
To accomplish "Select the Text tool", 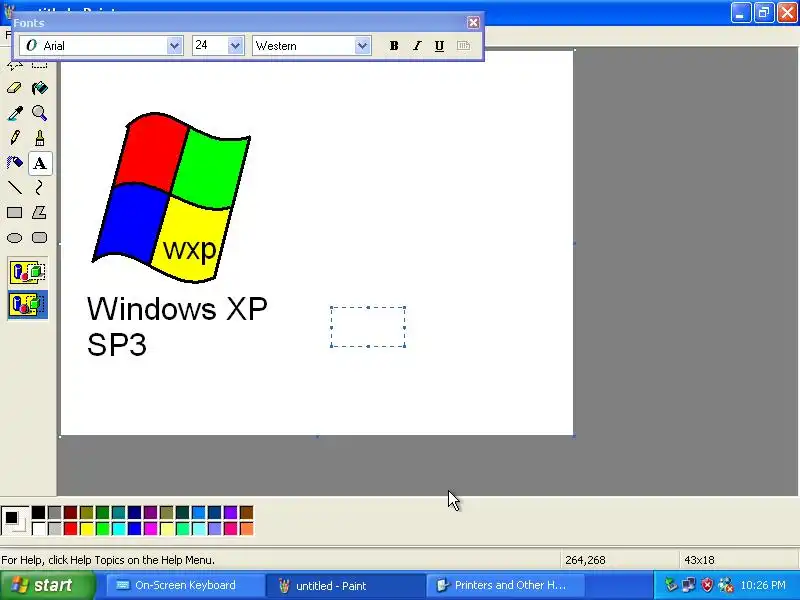I will pyautogui.click(x=40, y=163).
